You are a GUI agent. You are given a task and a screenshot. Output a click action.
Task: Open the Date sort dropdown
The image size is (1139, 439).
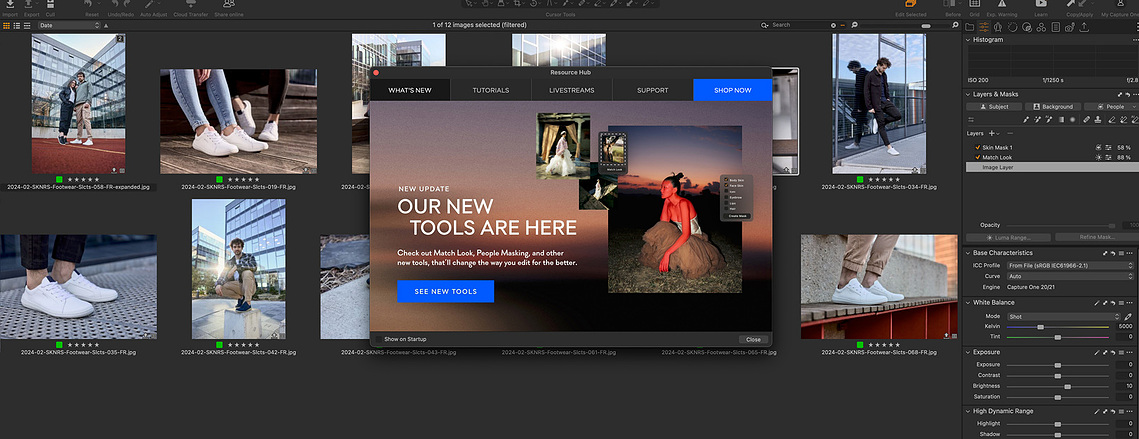point(70,25)
